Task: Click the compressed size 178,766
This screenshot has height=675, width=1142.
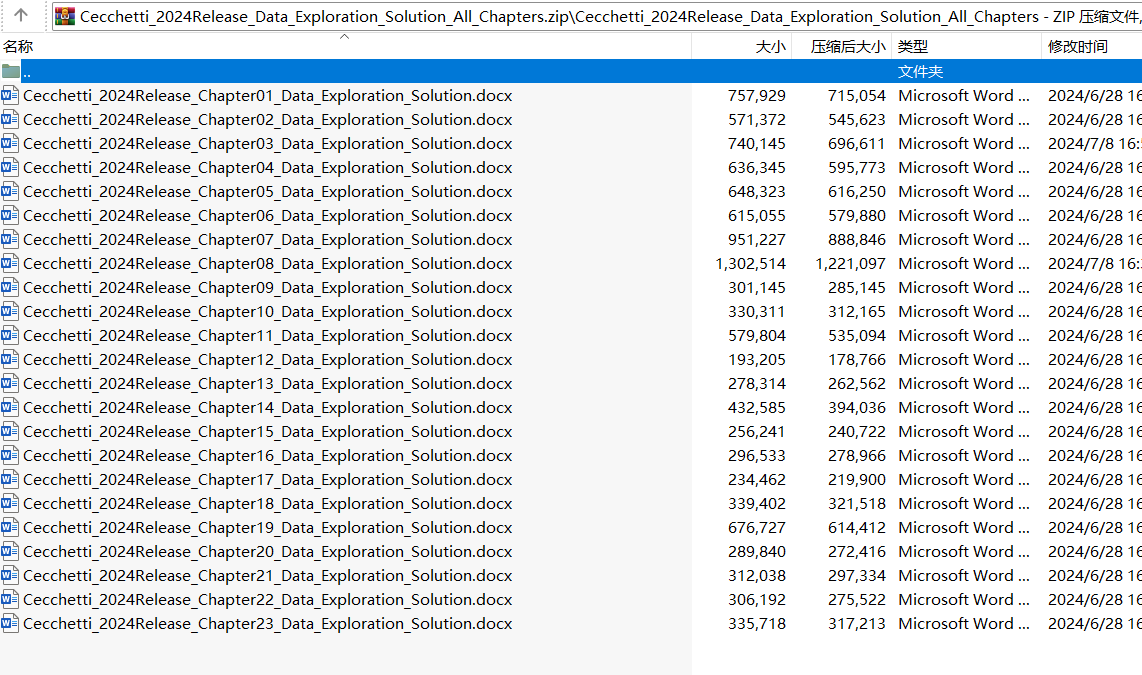Action: (x=856, y=360)
